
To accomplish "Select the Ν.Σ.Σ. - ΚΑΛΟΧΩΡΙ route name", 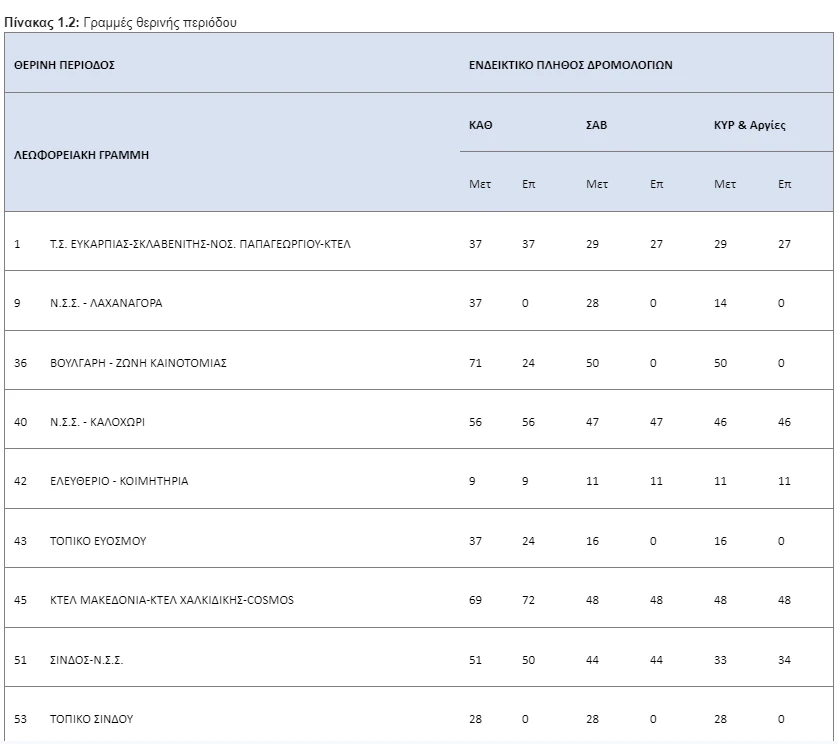I will [98, 422].
